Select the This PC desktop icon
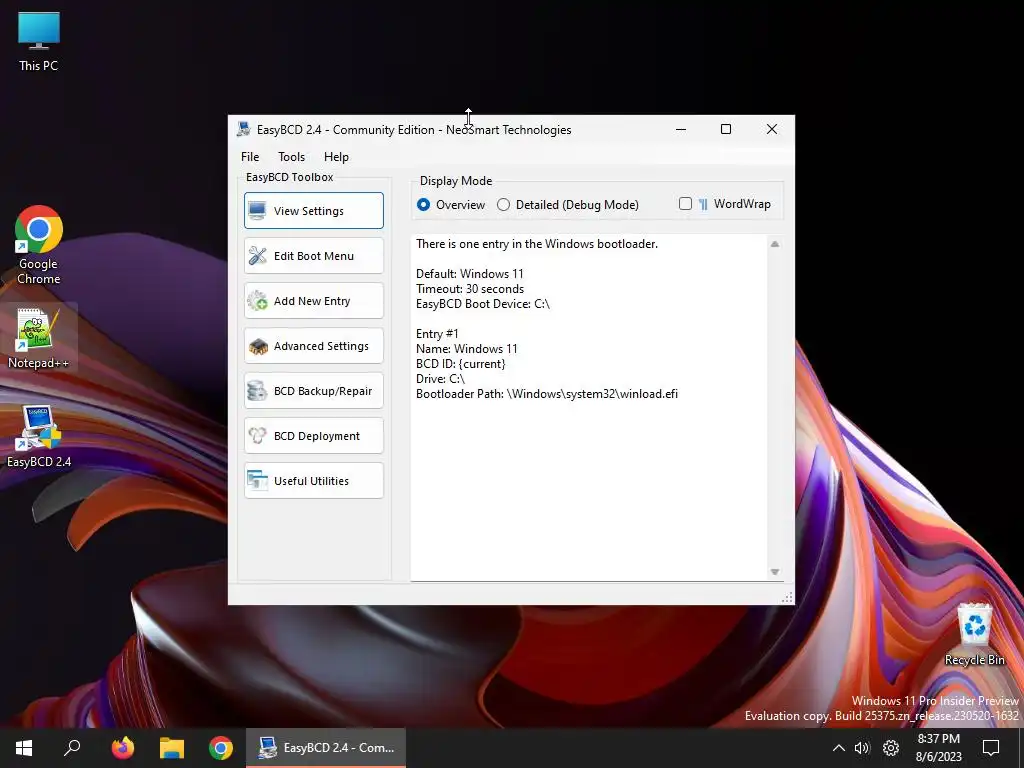Image resolution: width=1024 pixels, height=768 pixels. pos(39,42)
